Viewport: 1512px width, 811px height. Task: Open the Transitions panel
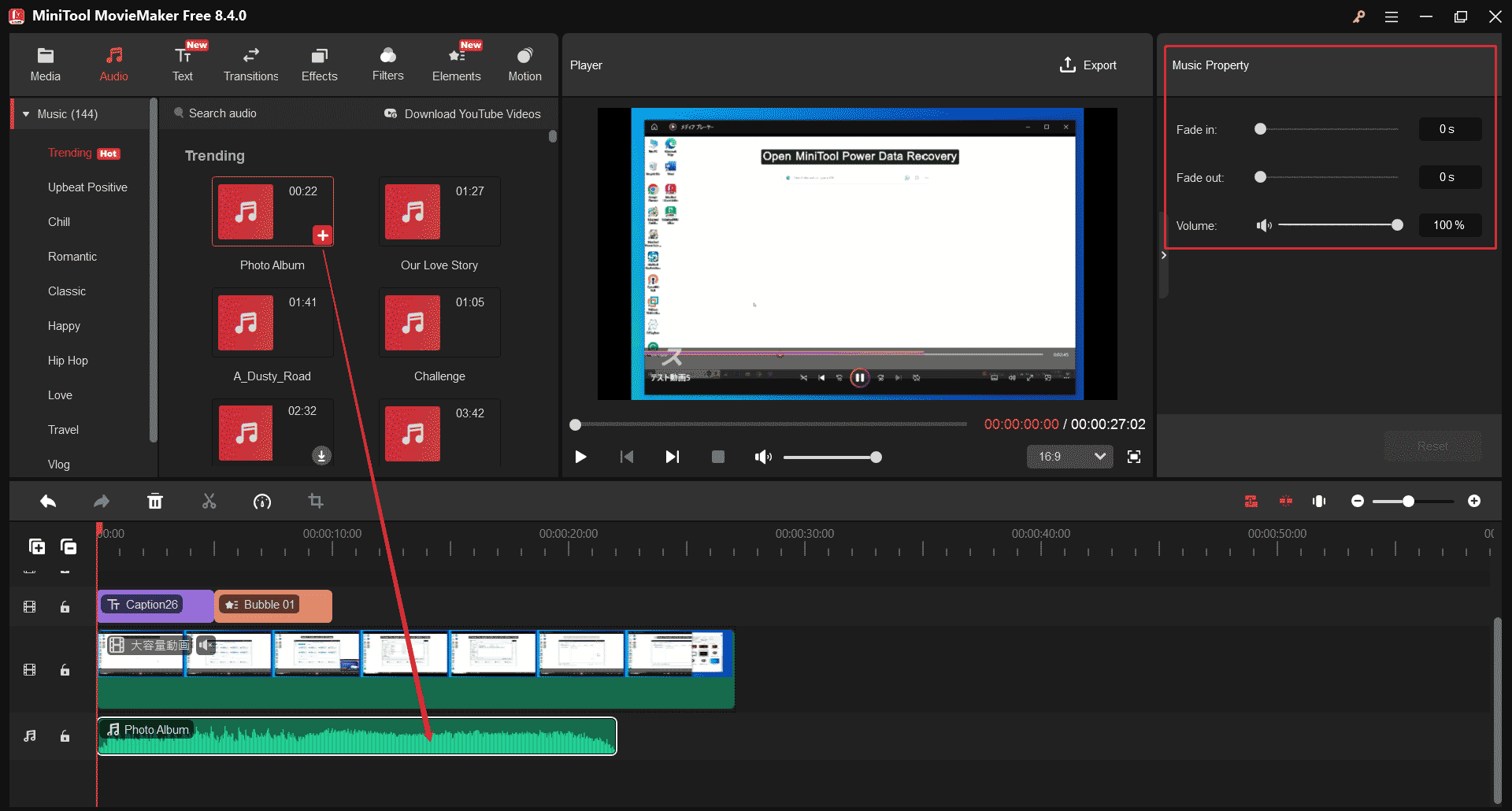click(x=250, y=63)
